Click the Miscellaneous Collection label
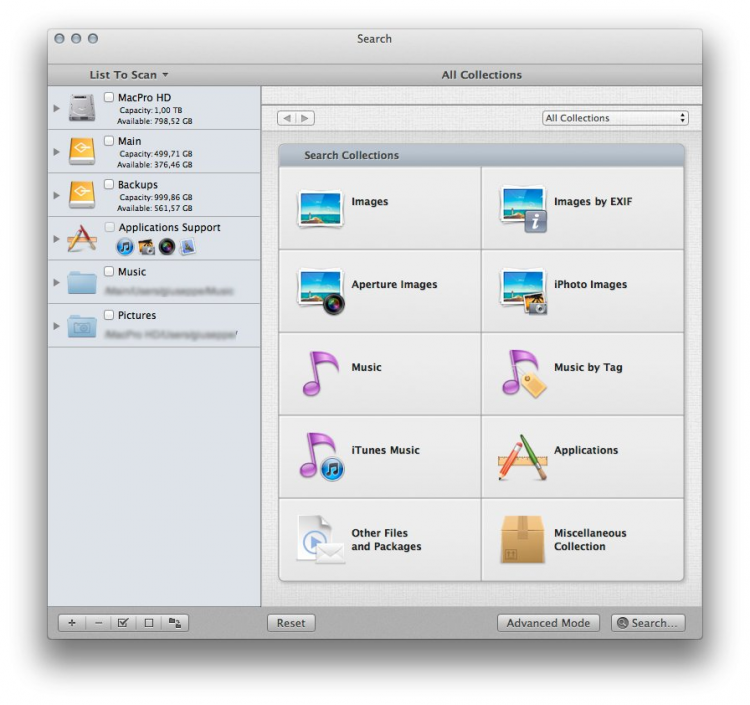 (590, 540)
